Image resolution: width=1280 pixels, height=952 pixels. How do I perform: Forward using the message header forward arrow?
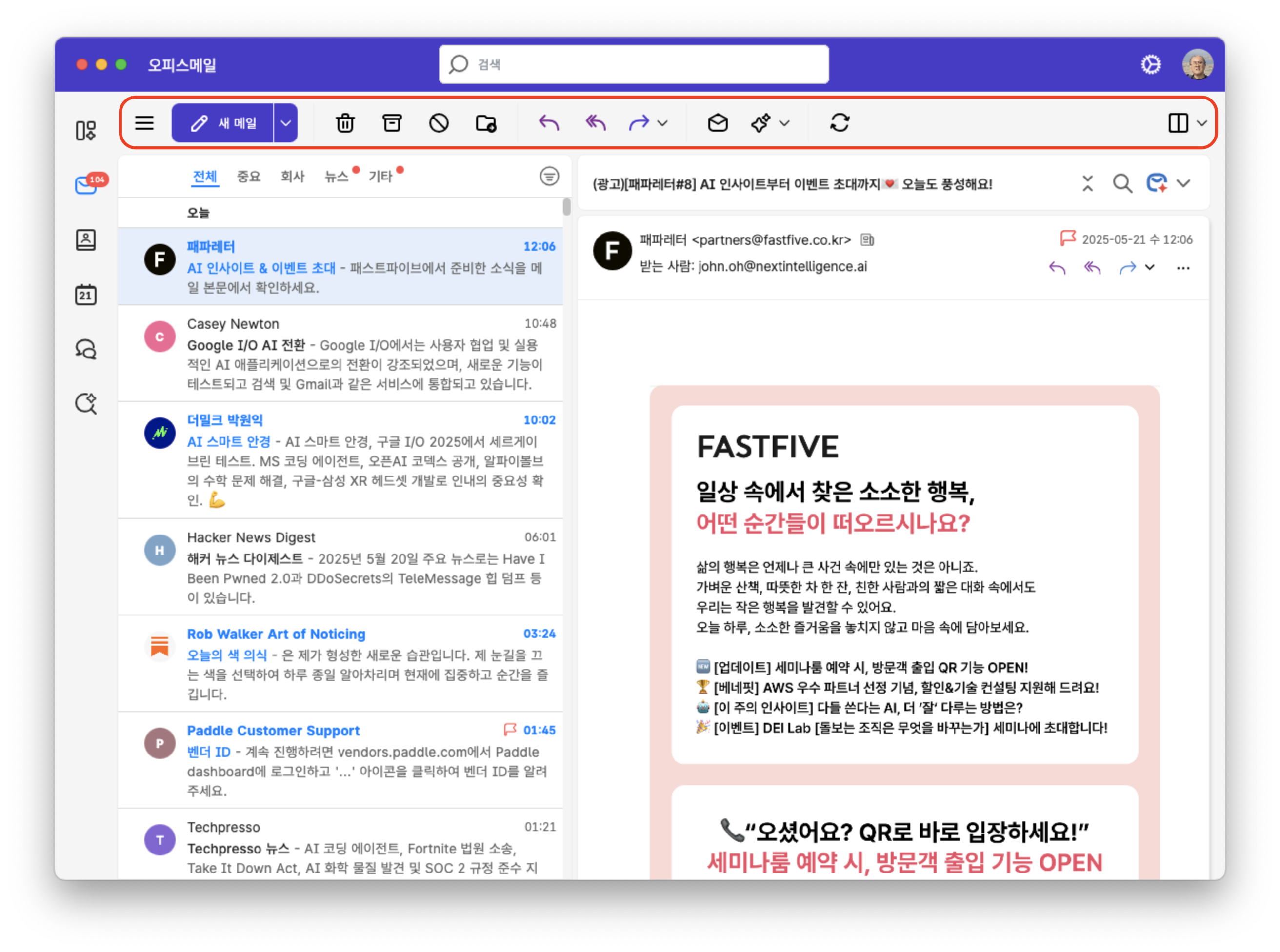coord(1127,267)
